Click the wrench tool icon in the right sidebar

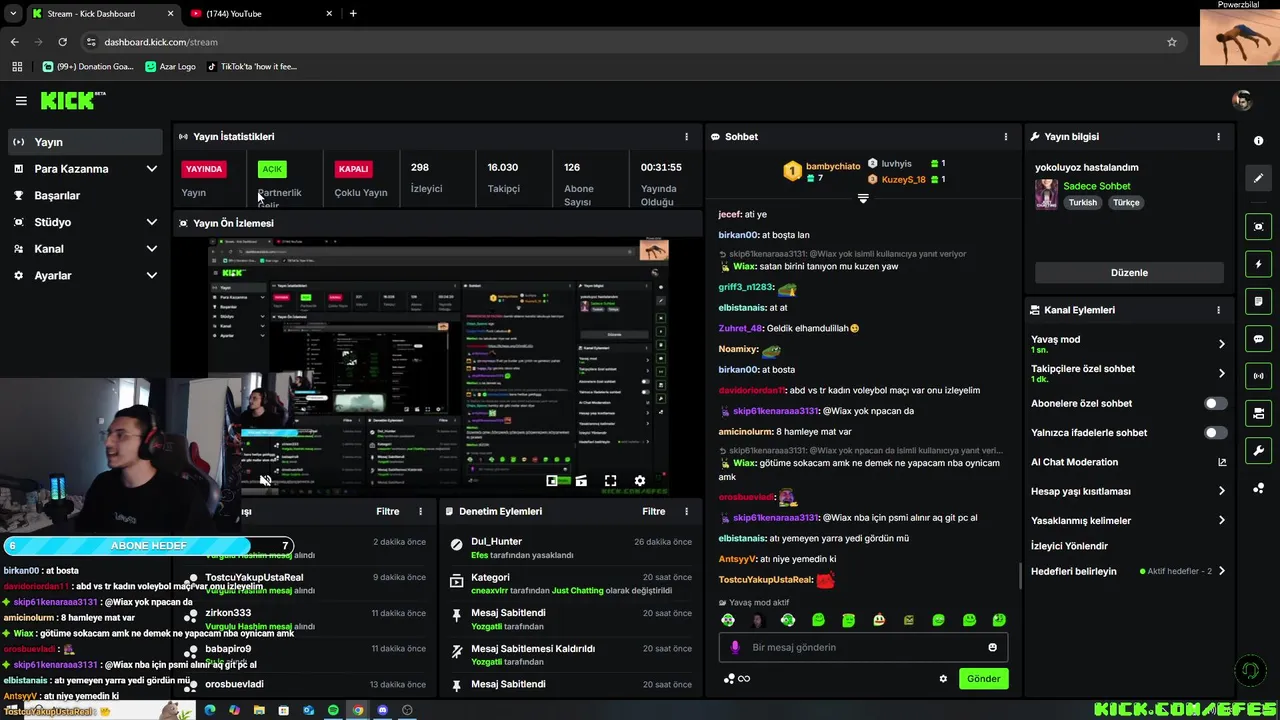point(1258,451)
